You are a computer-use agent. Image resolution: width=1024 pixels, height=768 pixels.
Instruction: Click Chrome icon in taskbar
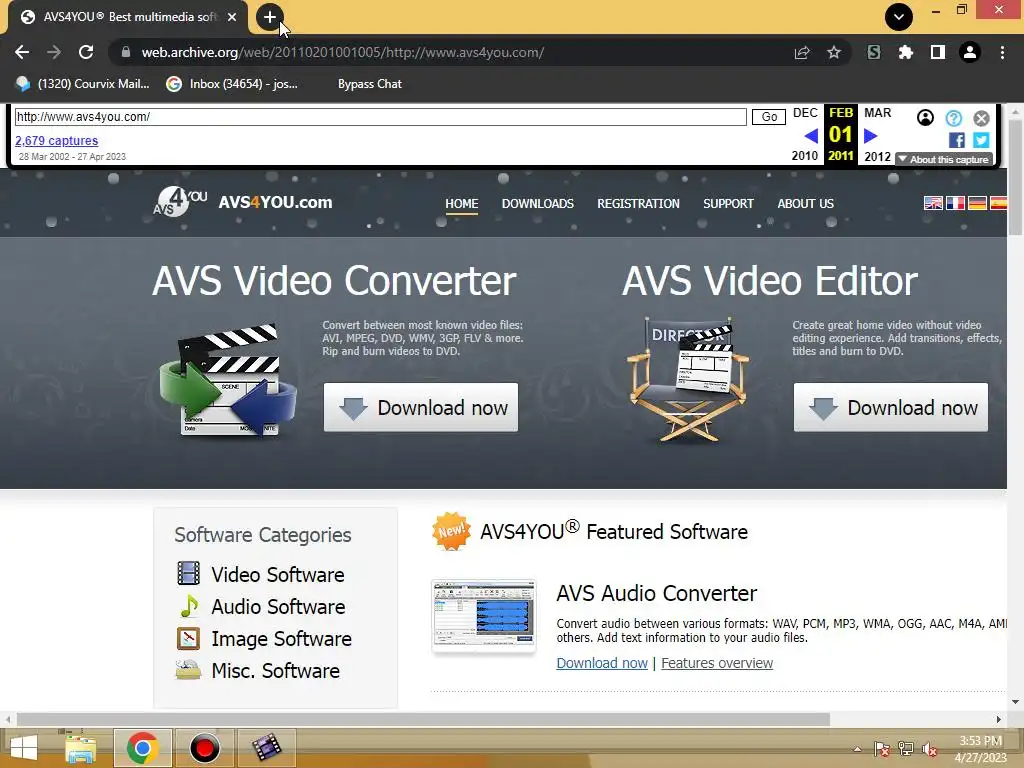[x=142, y=748]
